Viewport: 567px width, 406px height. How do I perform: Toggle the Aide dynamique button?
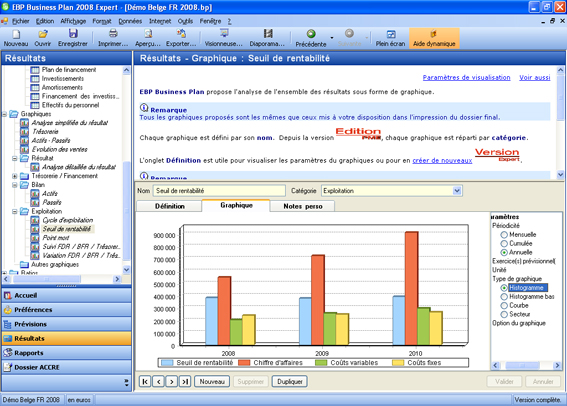tap(434, 38)
